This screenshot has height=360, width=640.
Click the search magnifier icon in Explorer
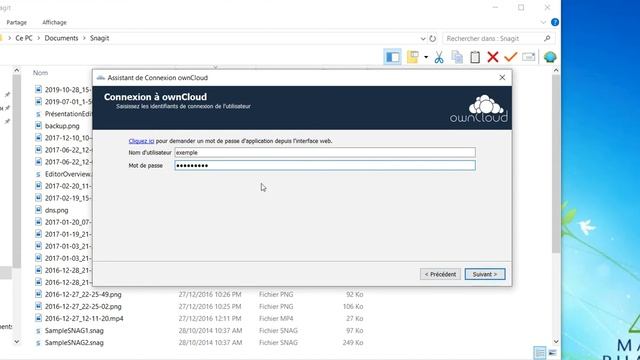tap(547, 38)
